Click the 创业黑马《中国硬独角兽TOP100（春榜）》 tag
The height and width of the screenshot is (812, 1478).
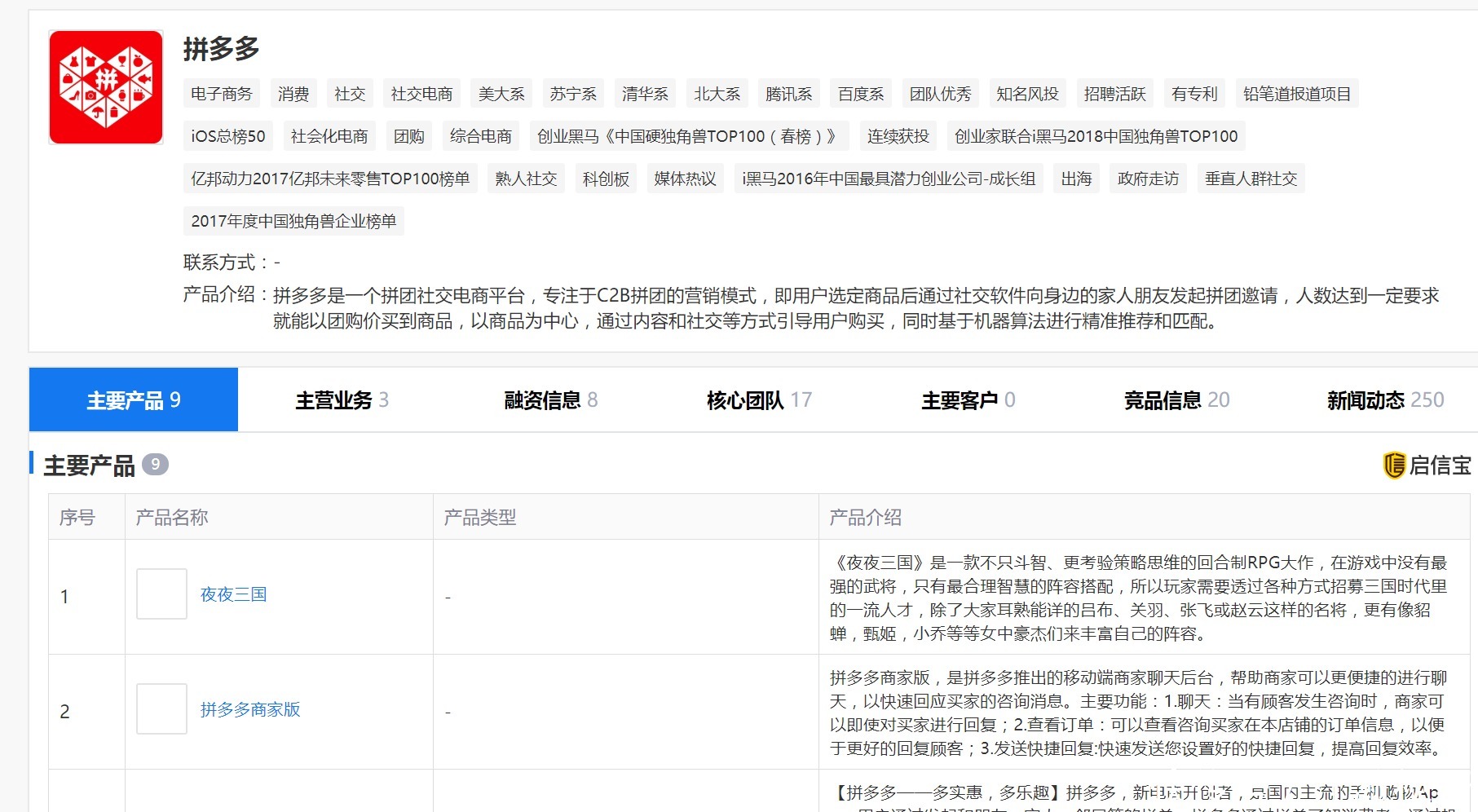(x=689, y=136)
